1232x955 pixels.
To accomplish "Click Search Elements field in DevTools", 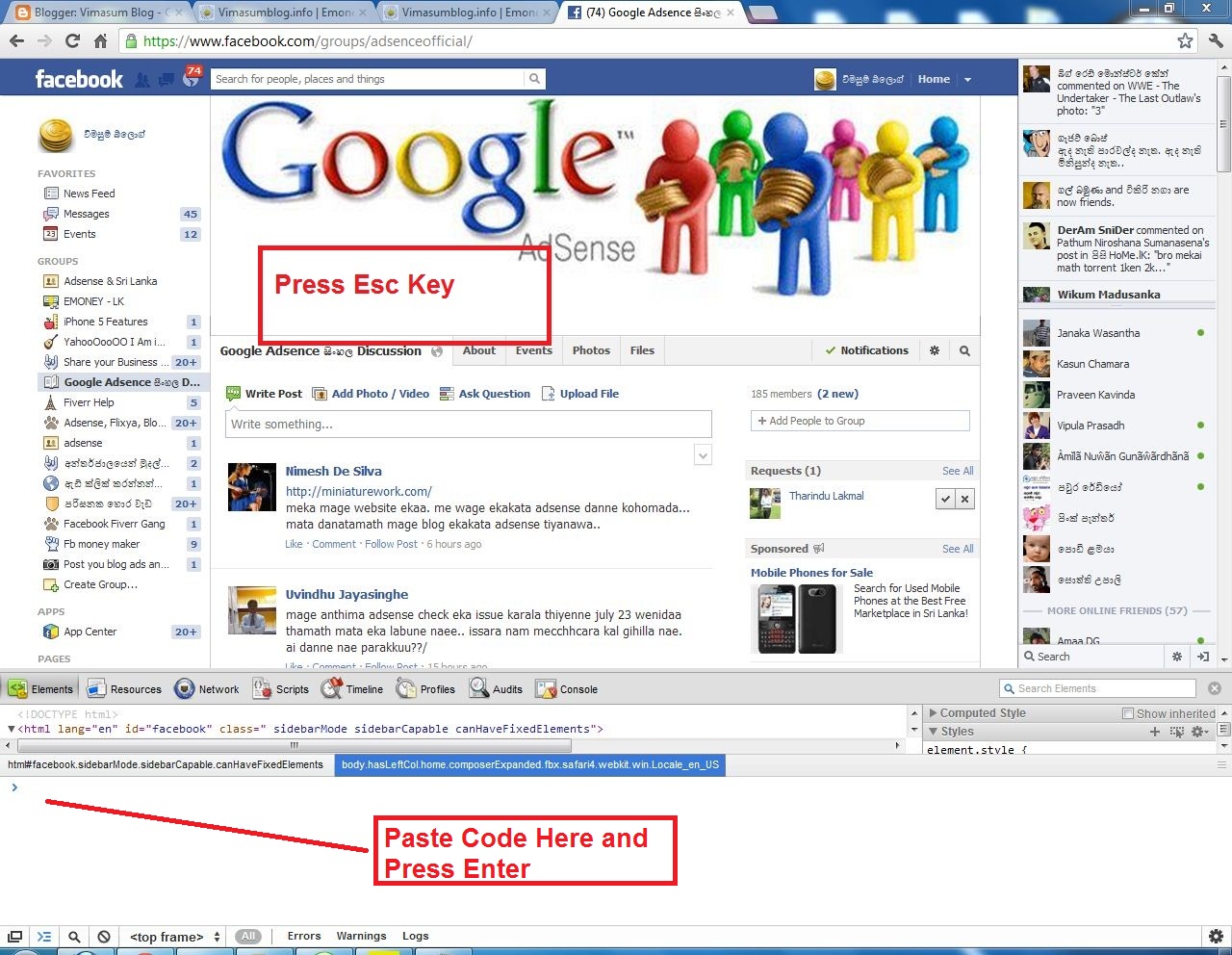I will pyautogui.click(x=1097, y=688).
